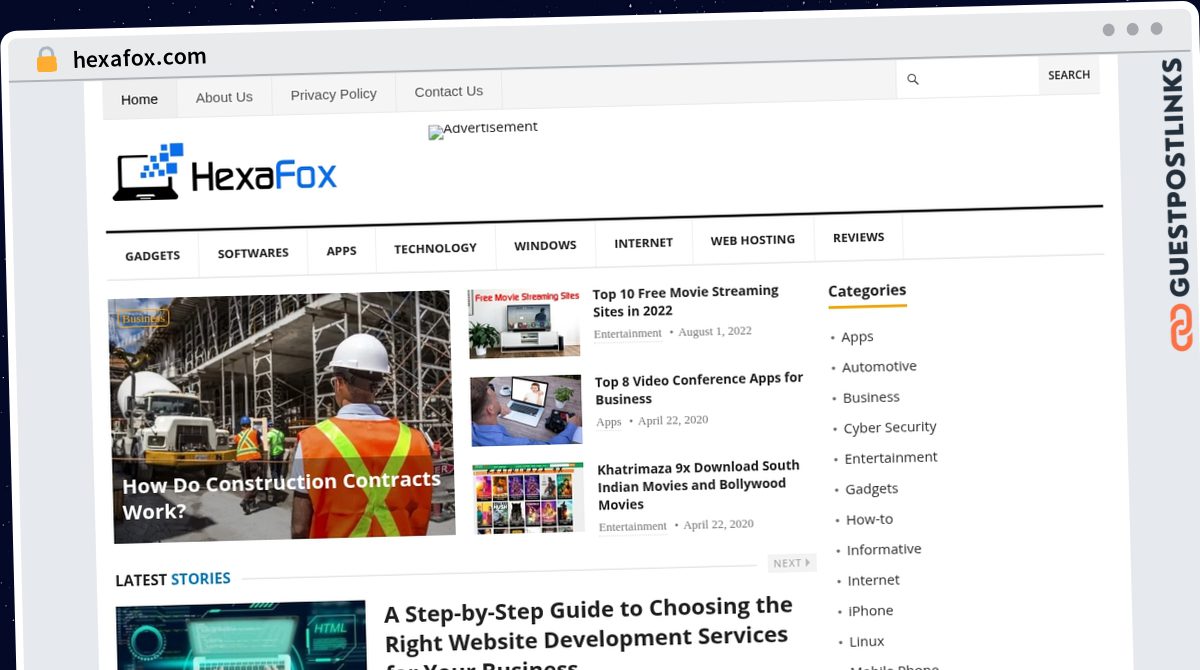Screen dimensions: 1200x670
Task: Select GADGETS in the main menu
Action: click(x=152, y=256)
